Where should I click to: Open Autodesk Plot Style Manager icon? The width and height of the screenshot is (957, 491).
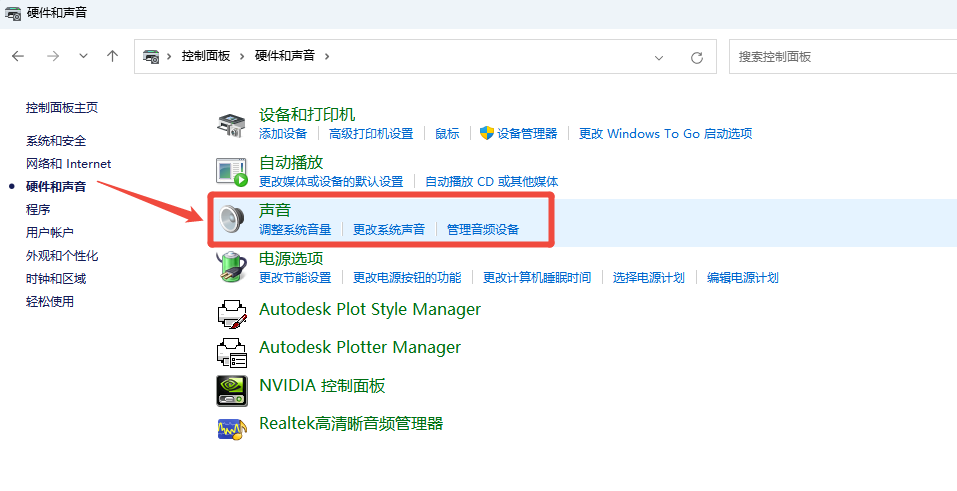232,313
